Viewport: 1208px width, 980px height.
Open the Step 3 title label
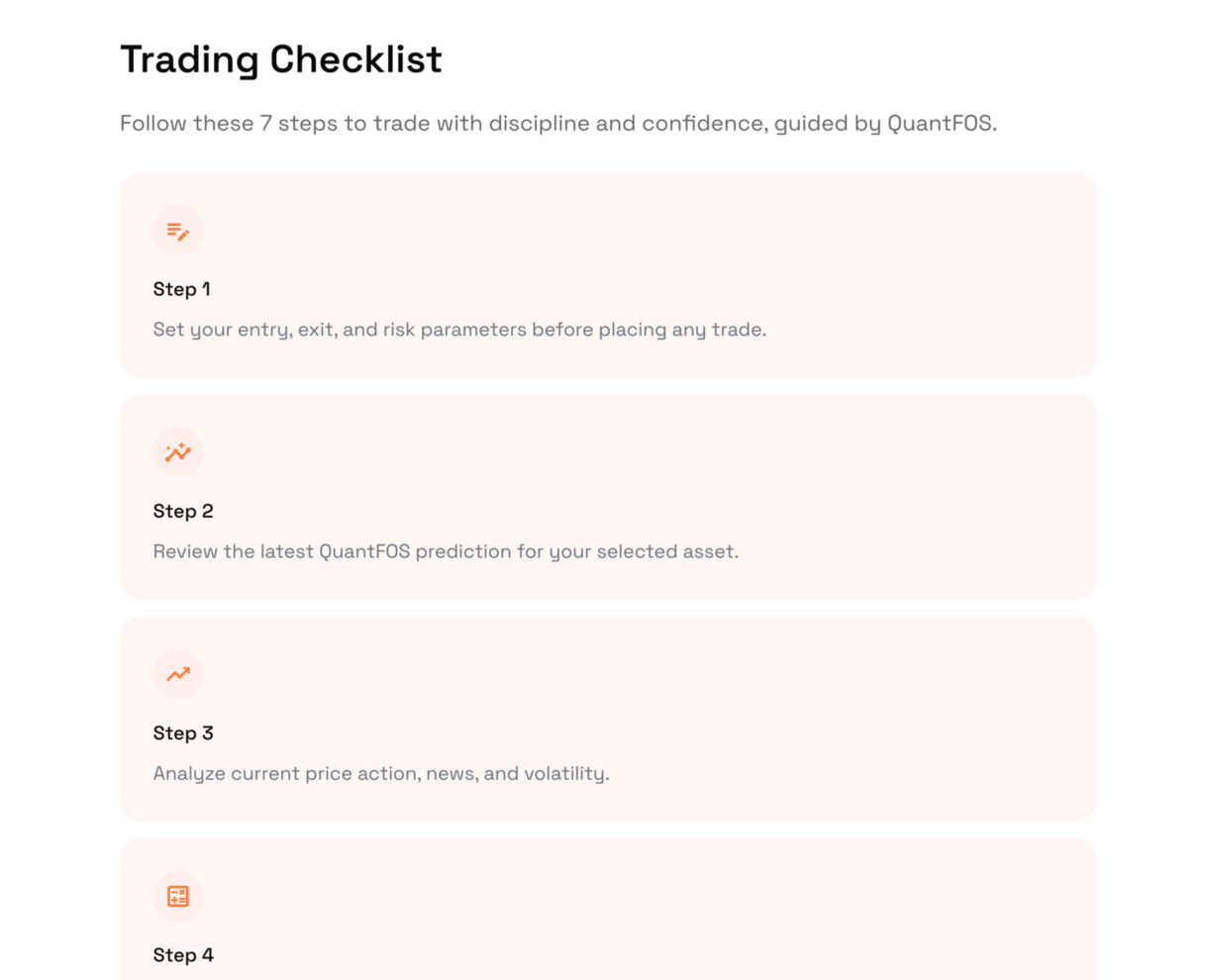coord(183,733)
